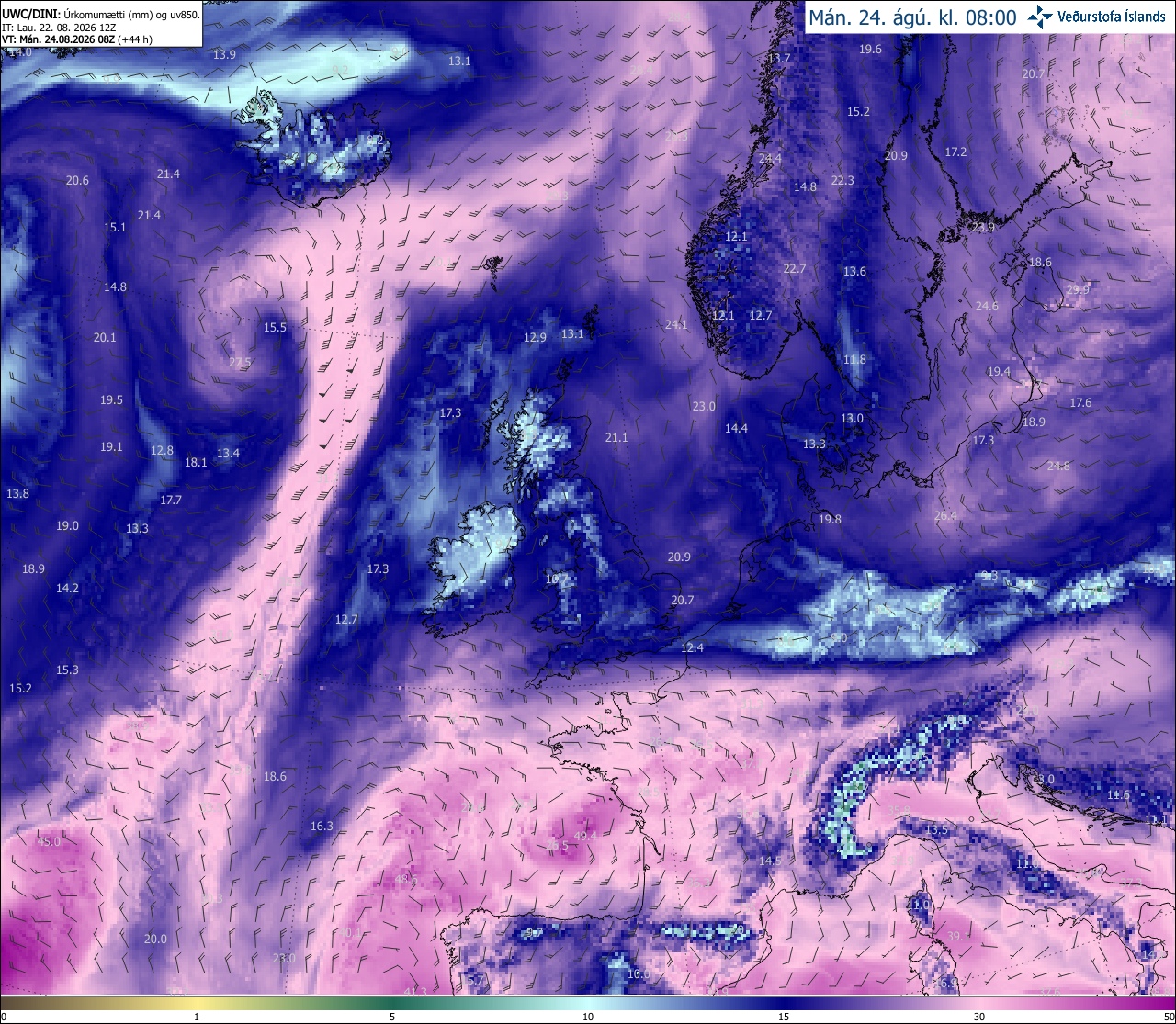The image size is (1176, 1024).
Task: Click the 21.1 value over the North Sea
Action: pos(616,438)
